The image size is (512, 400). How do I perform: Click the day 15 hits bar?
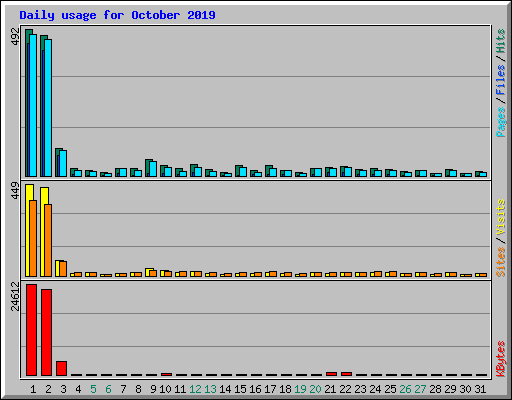click(239, 171)
